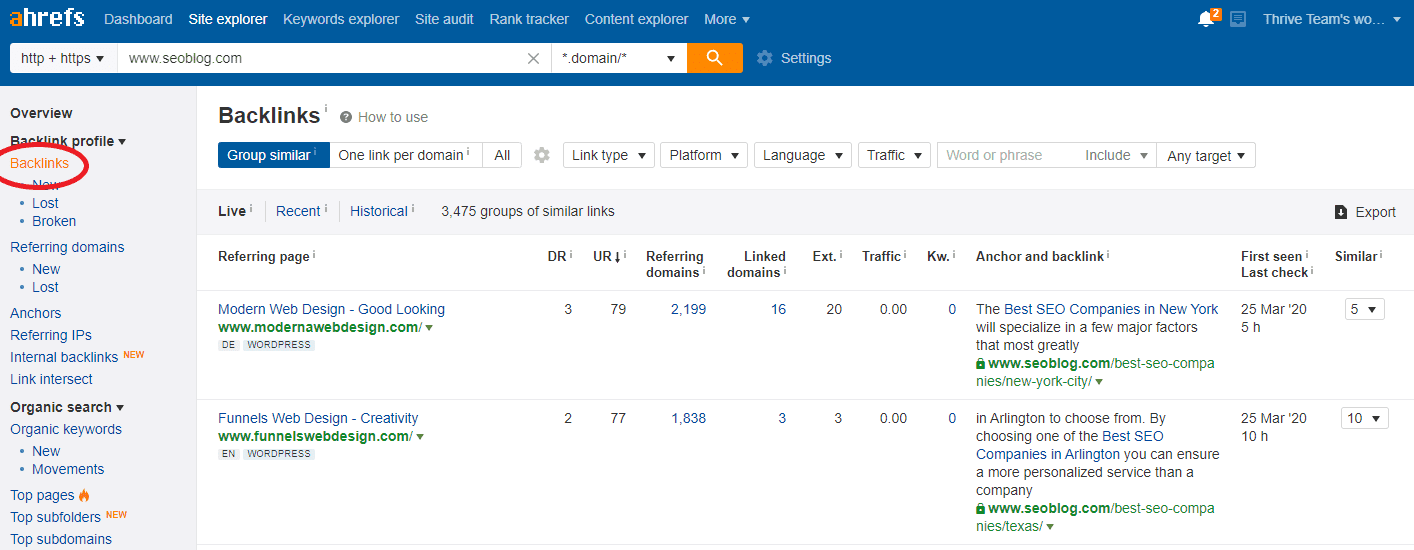Image resolution: width=1414 pixels, height=550 pixels.
Task: Open the Platform filter dropdown
Action: pos(704,155)
